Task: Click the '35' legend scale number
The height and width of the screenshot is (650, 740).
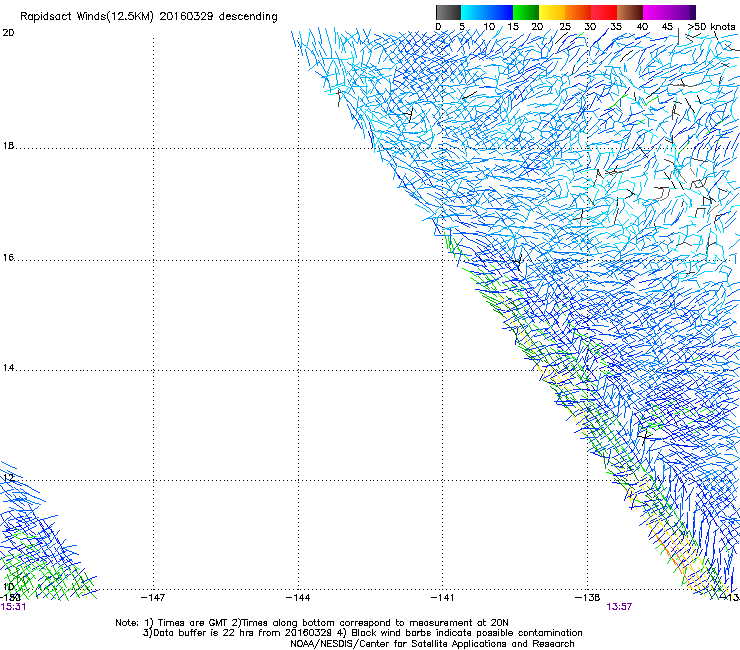Action: (616, 27)
